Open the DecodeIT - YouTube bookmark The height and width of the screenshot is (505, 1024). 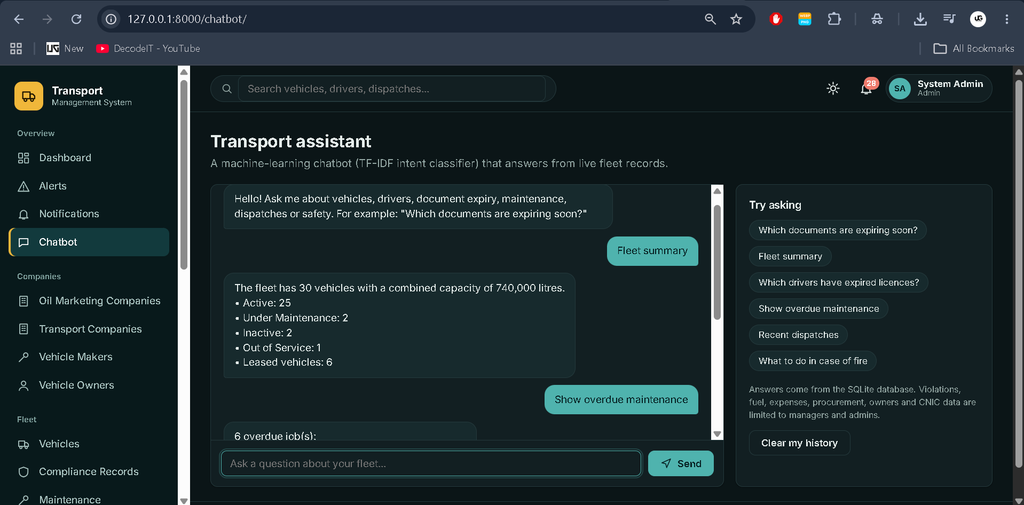click(x=148, y=48)
